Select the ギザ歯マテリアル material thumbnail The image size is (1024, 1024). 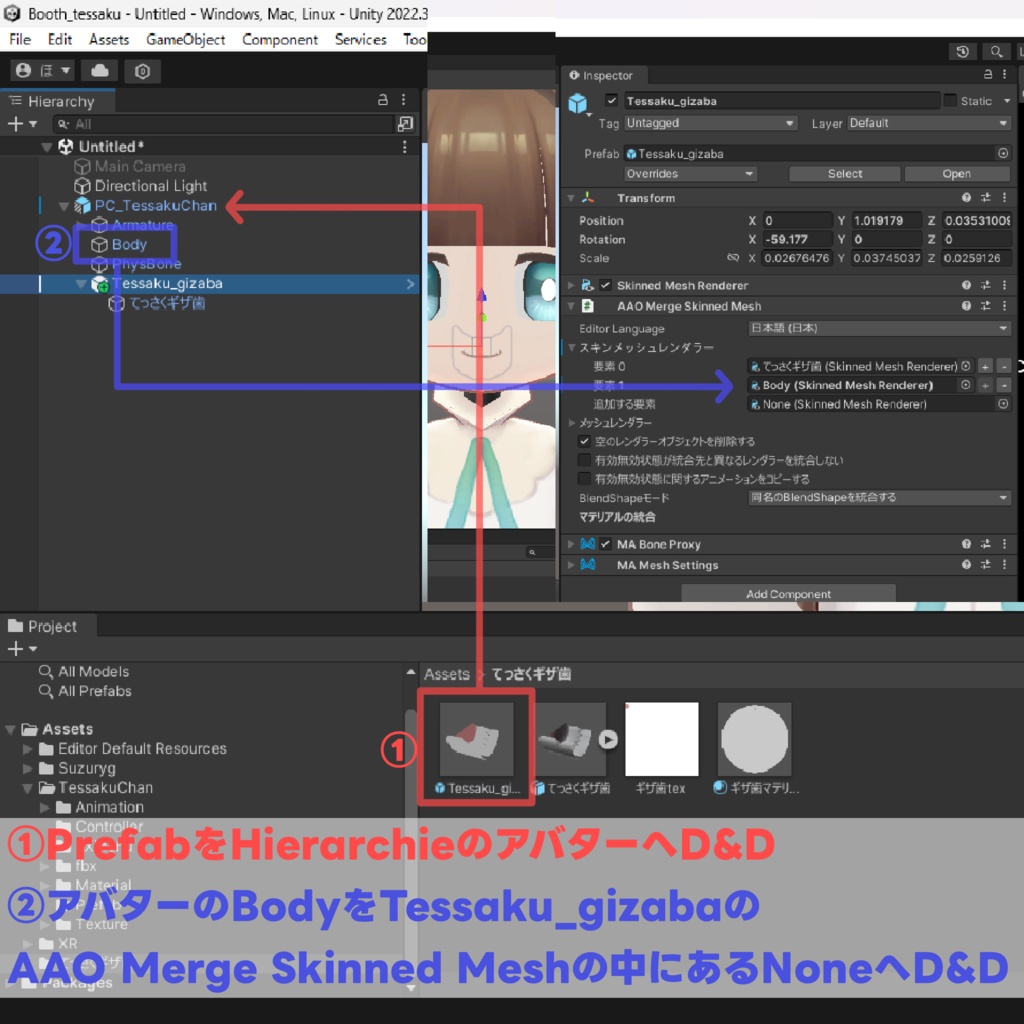click(754, 739)
